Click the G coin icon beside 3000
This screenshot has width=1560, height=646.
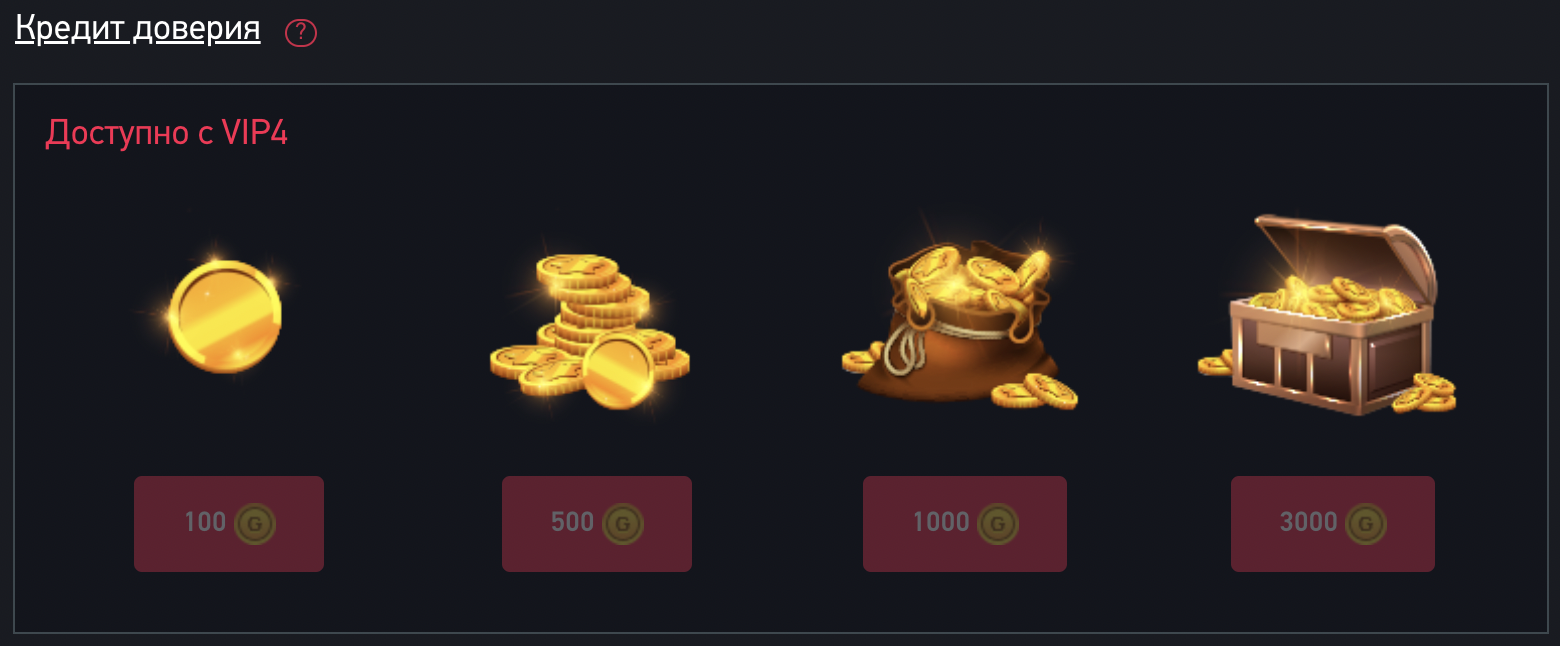[x=1366, y=523]
